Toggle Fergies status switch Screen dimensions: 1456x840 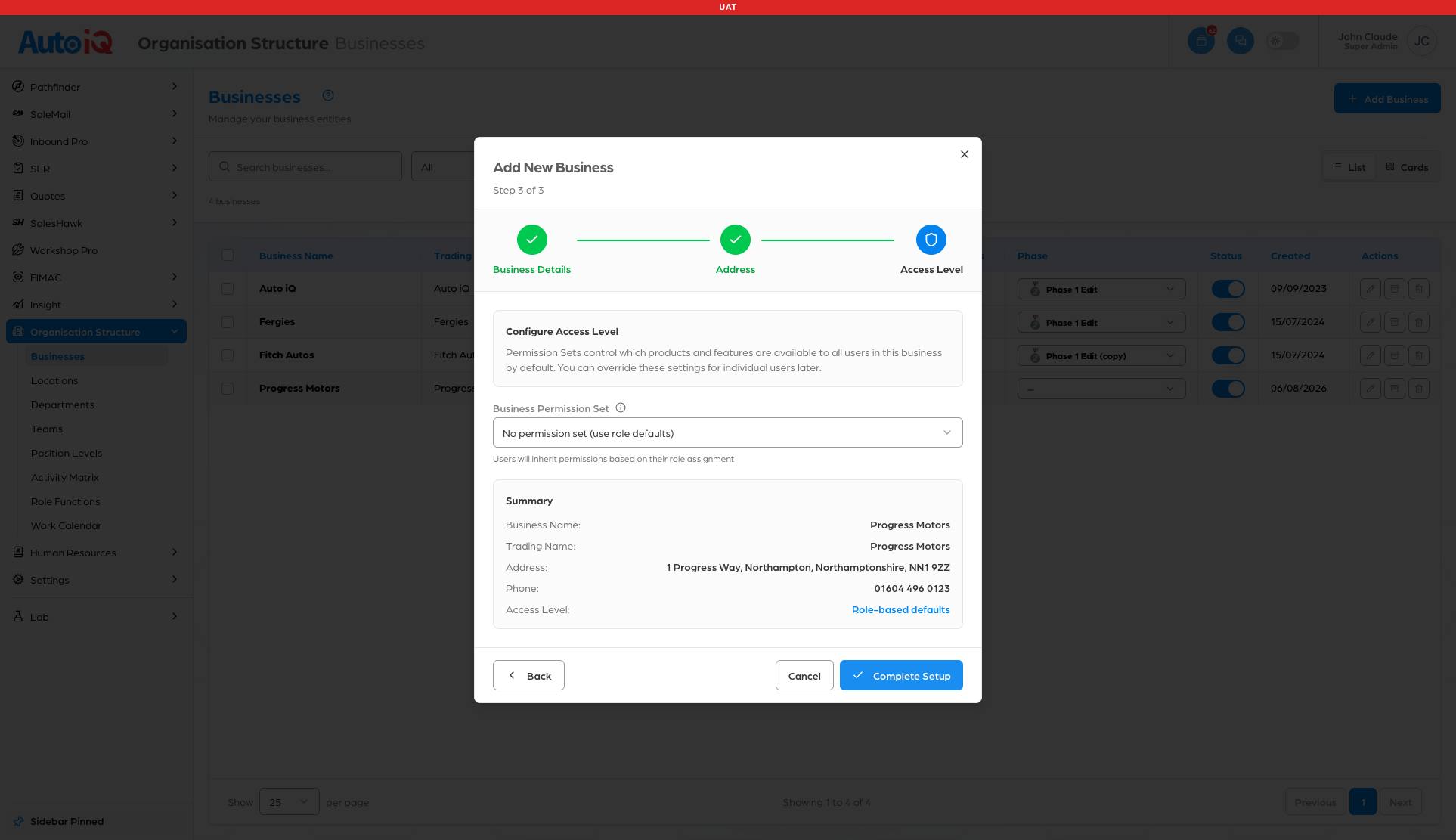click(1228, 322)
